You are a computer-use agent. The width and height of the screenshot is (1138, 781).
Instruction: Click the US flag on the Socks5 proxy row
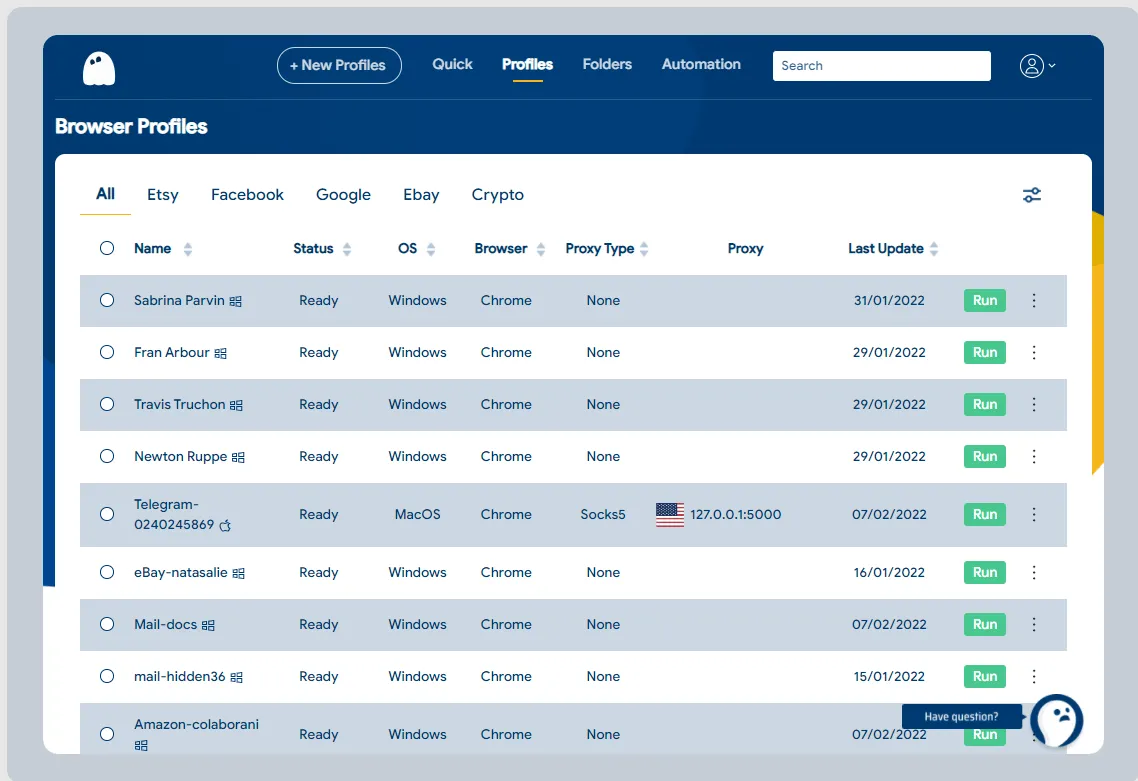pyautogui.click(x=668, y=514)
